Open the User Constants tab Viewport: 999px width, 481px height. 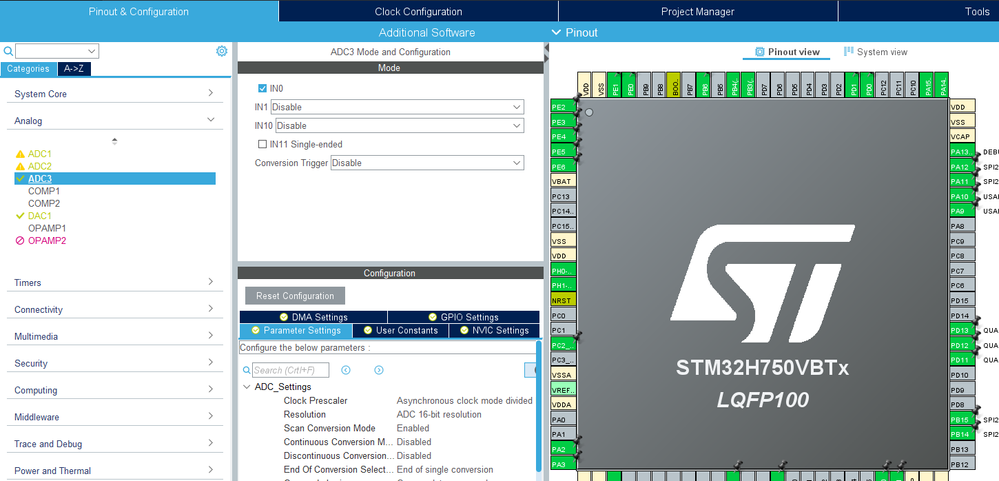[400, 331]
